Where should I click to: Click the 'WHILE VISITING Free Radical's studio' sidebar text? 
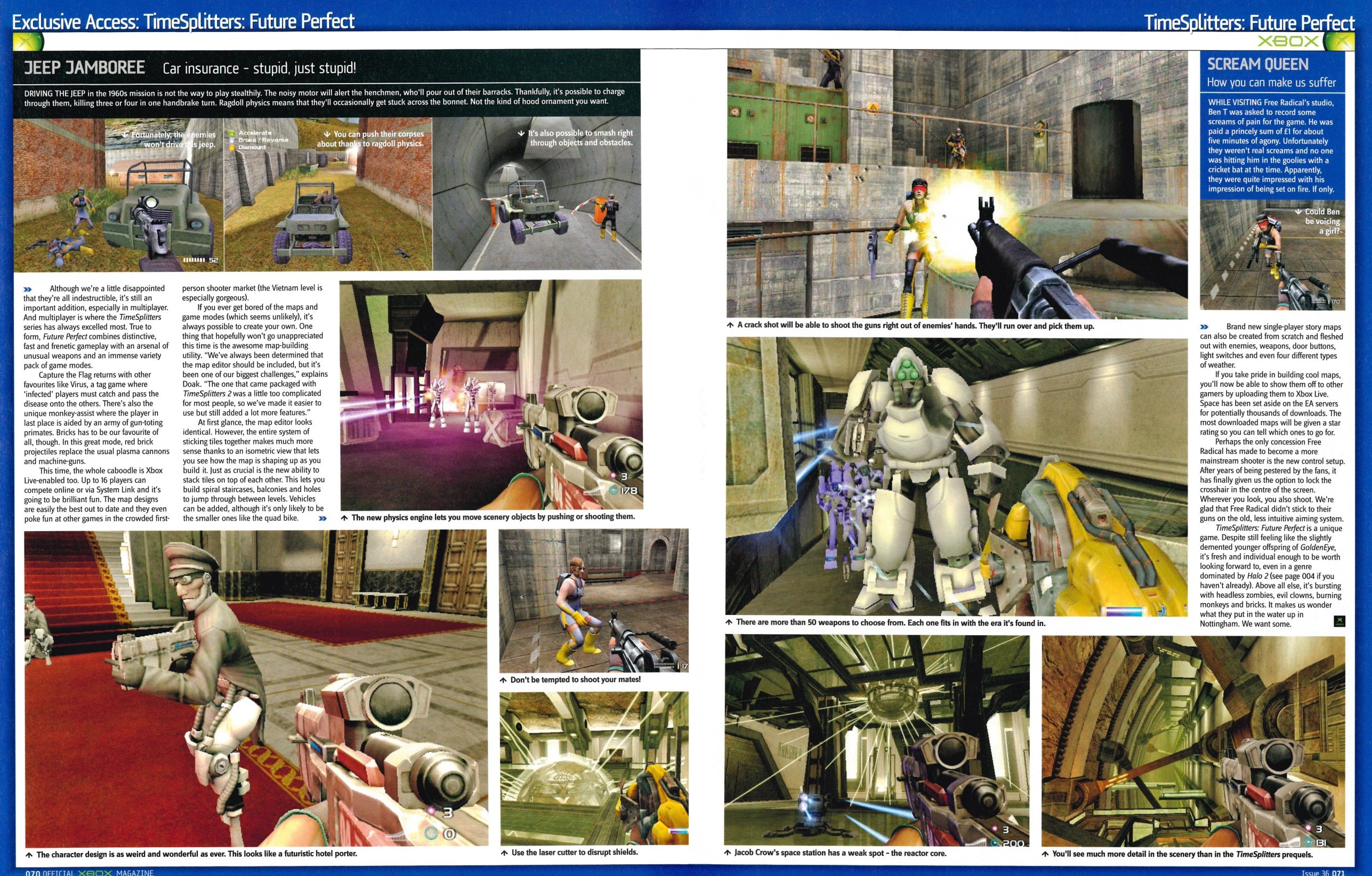[x=1271, y=146]
